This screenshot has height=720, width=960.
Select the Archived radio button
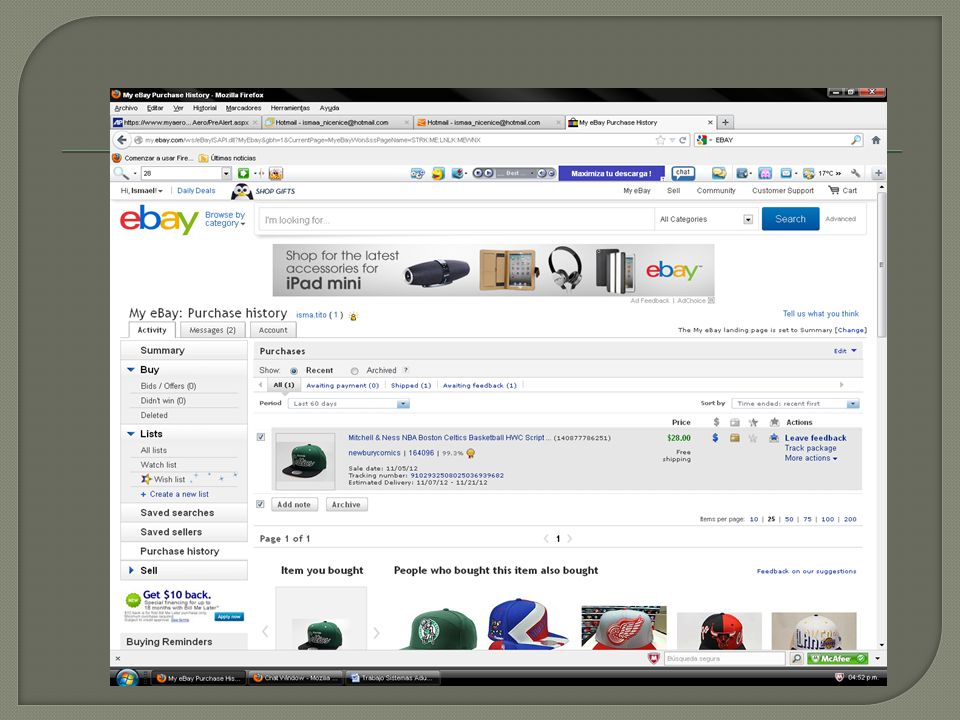[354, 371]
